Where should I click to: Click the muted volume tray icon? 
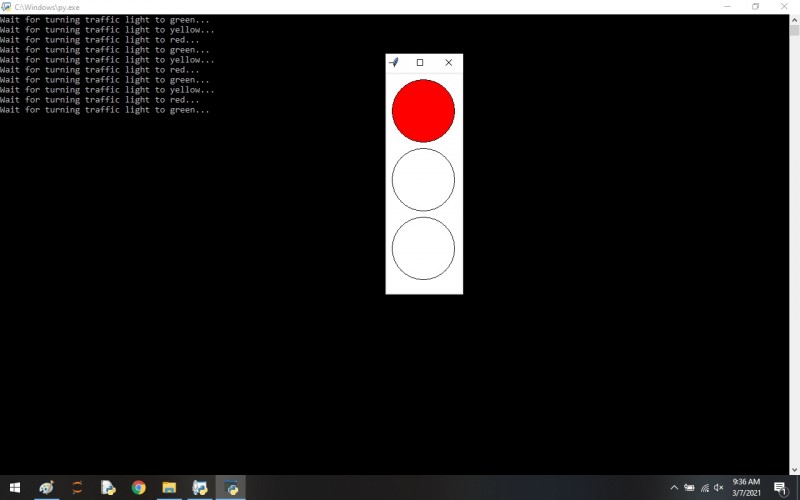tap(719, 488)
